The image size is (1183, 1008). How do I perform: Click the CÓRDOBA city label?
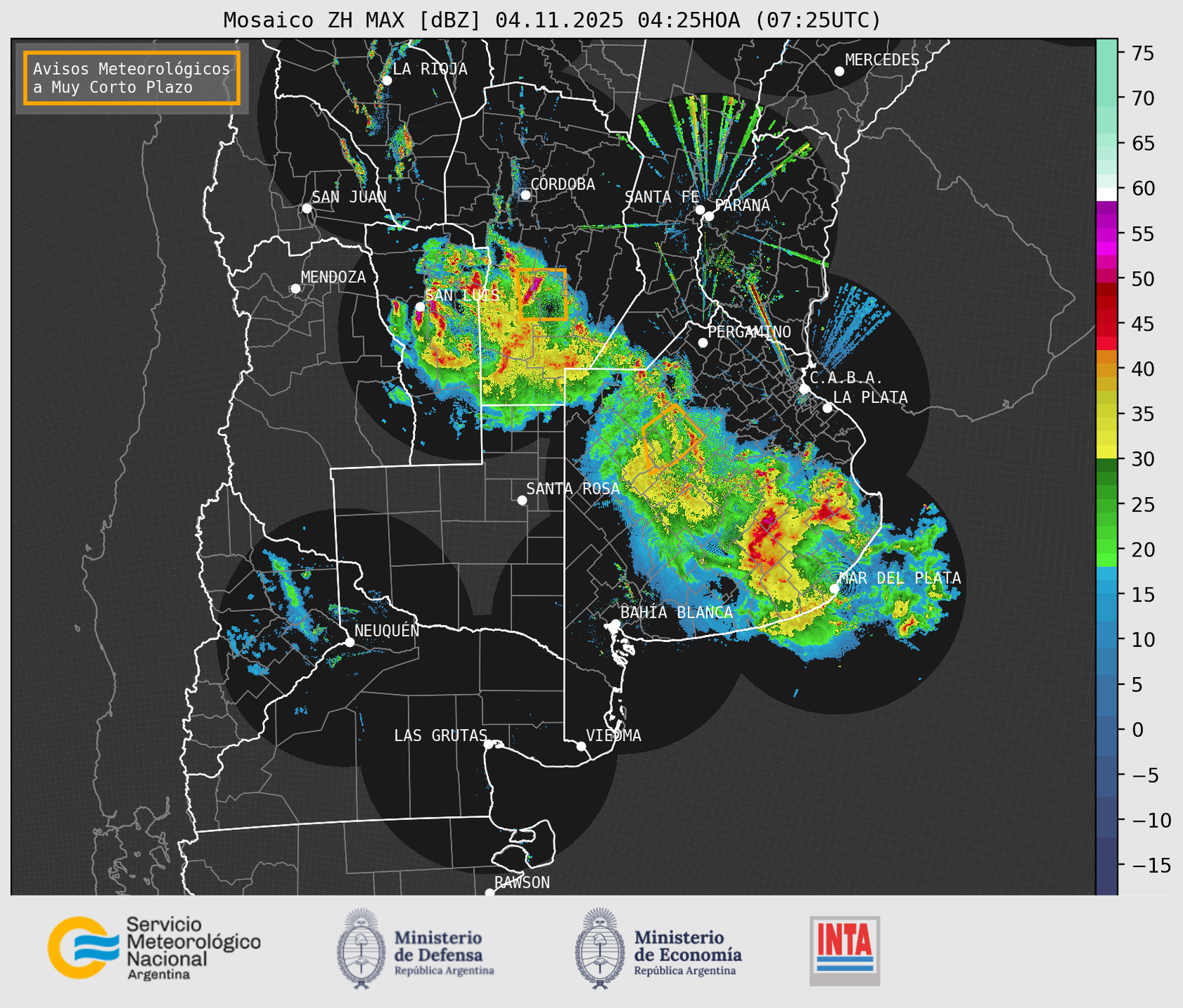pos(562,184)
